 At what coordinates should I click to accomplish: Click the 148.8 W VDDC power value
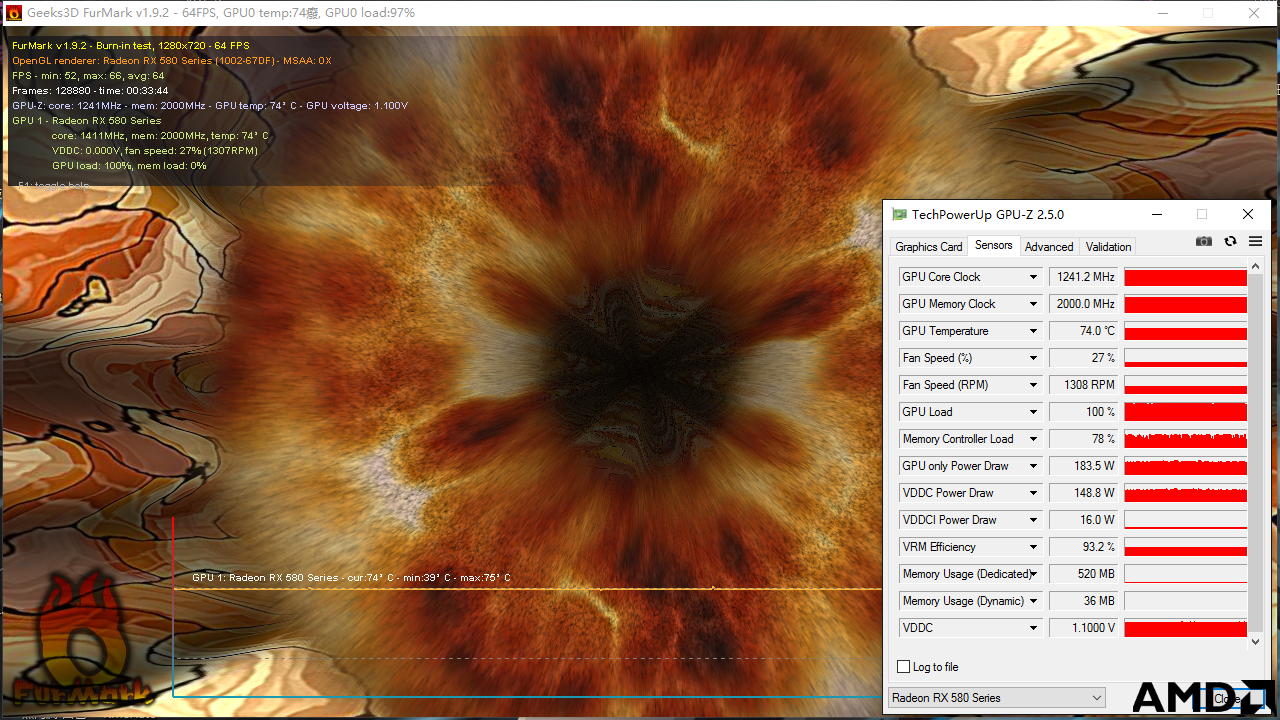tap(1083, 493)
